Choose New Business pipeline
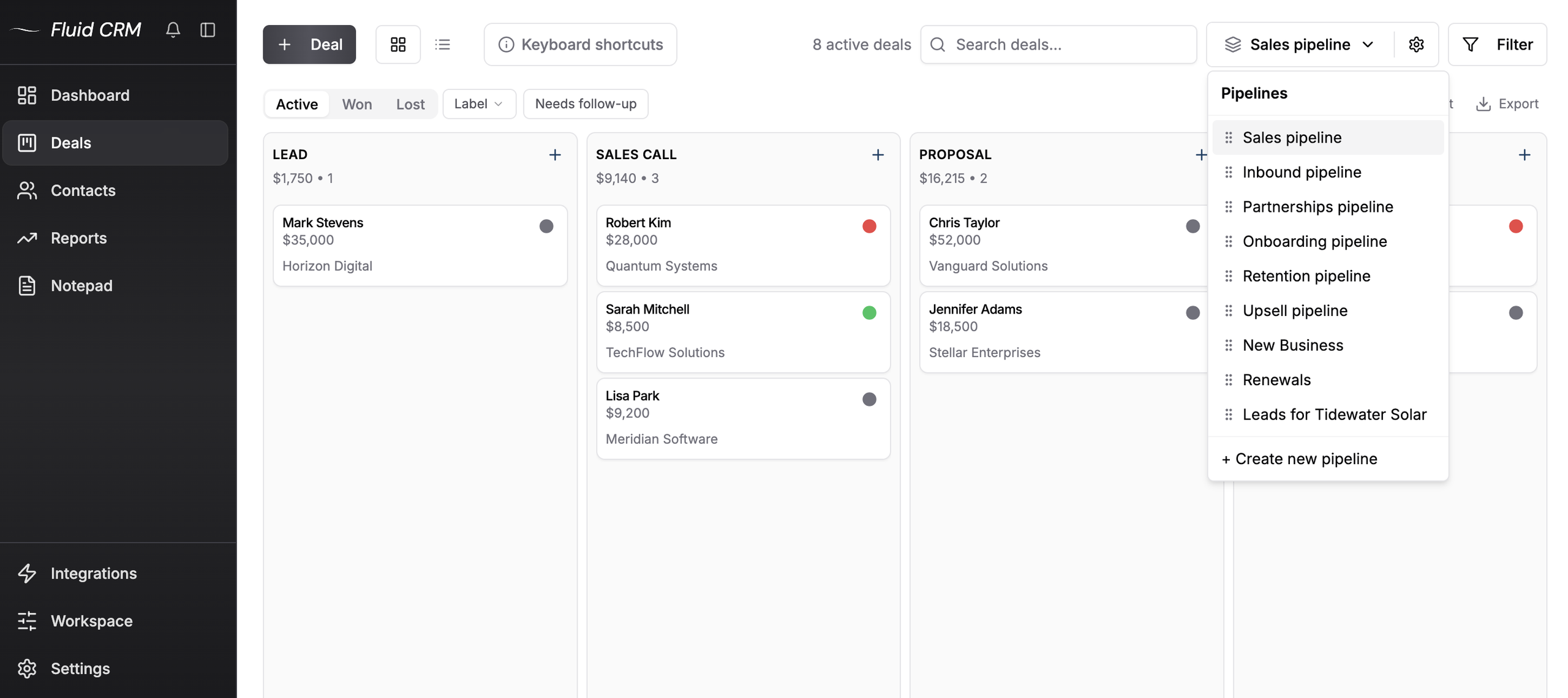This screenshot has height=698, width=1568. click(x=1327, y=345)
